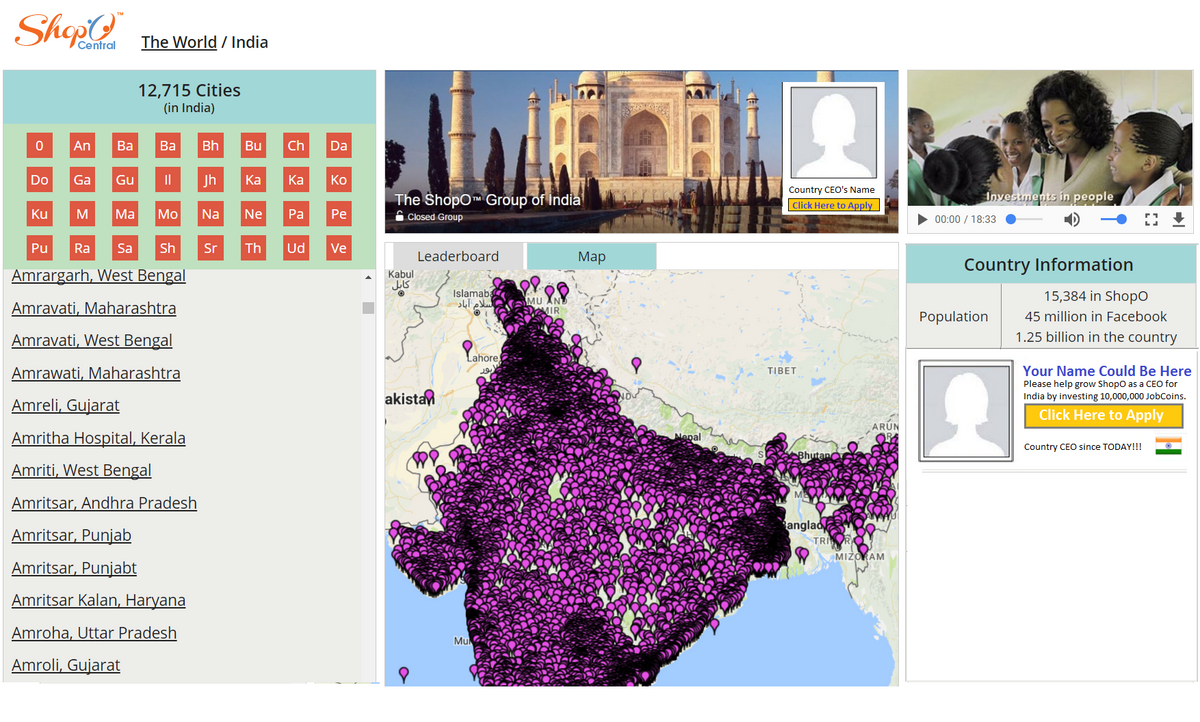
Task: Choose the Ko city index button
Action: (339, 180)
